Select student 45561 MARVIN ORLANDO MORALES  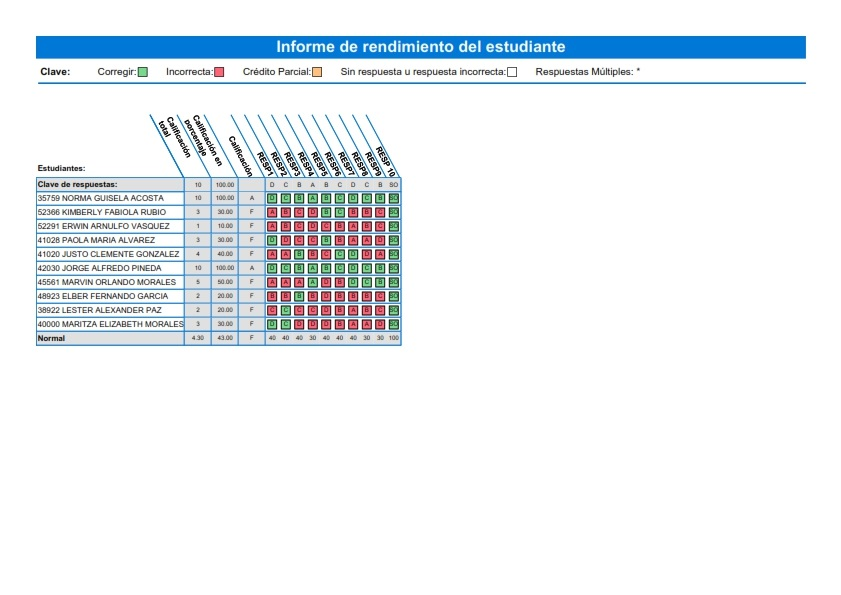coord(107,282)
